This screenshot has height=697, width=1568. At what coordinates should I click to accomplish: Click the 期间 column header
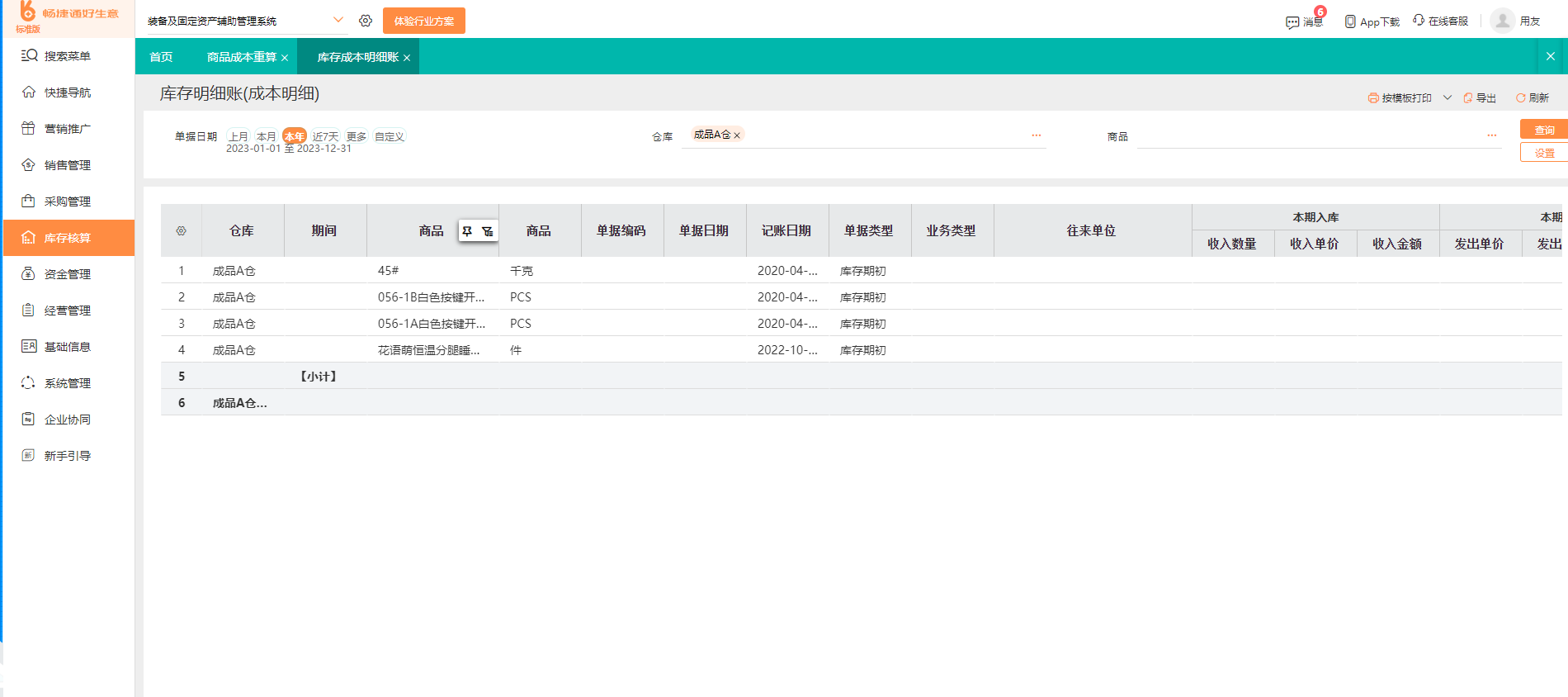pos(324,230)
